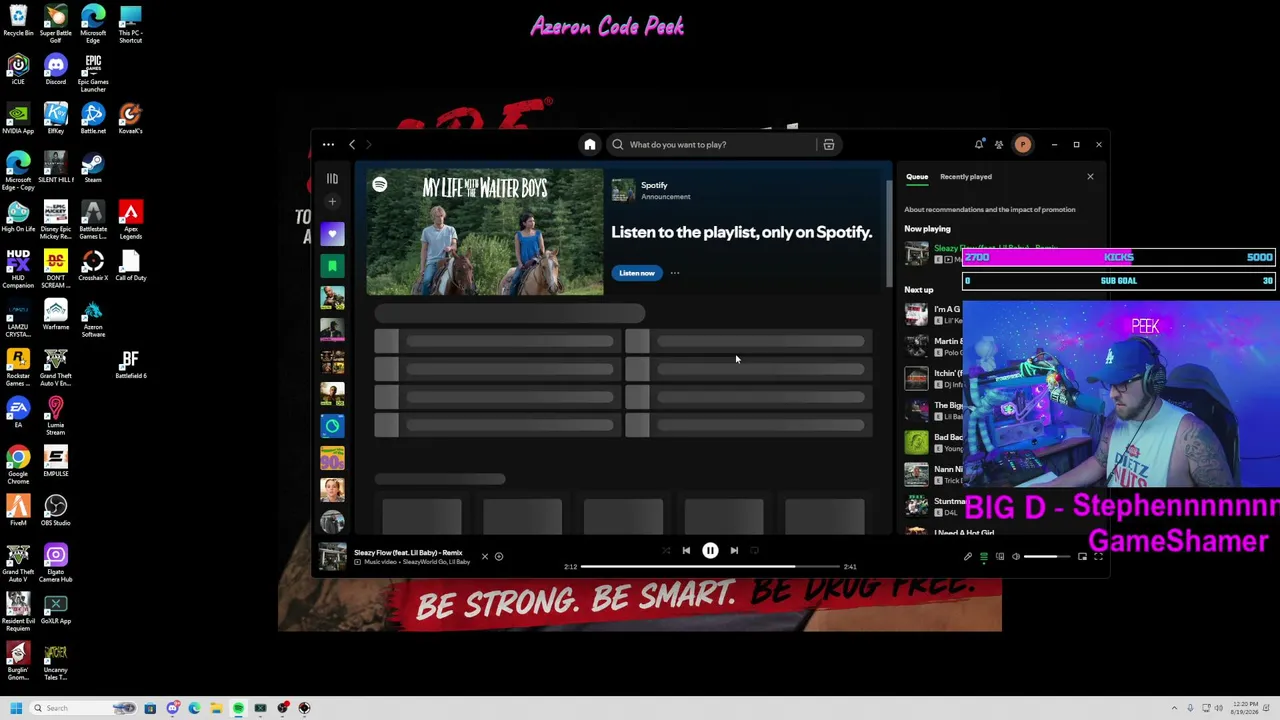Open the Spotify announcement profile link
This screenshot has height=720, width=1280.
[654, 185]
